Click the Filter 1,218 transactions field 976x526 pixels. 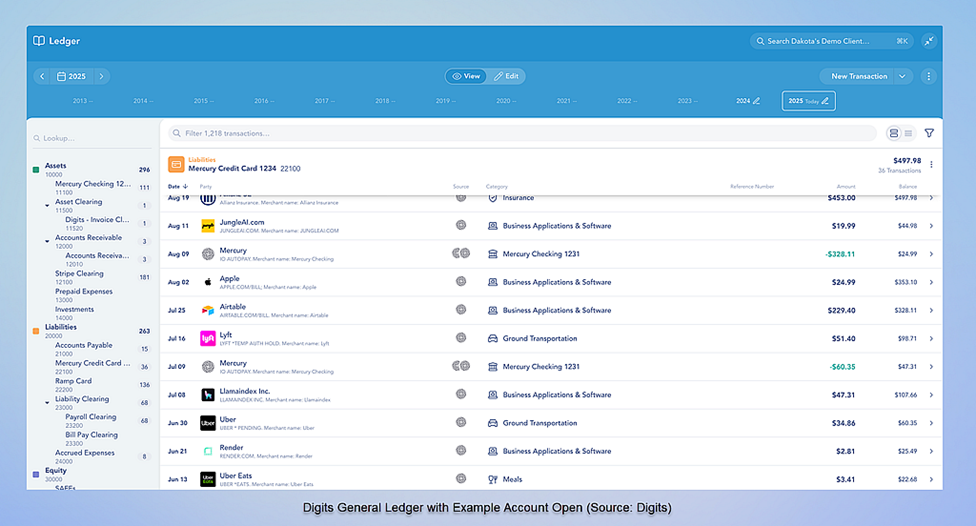pos(522,133)
